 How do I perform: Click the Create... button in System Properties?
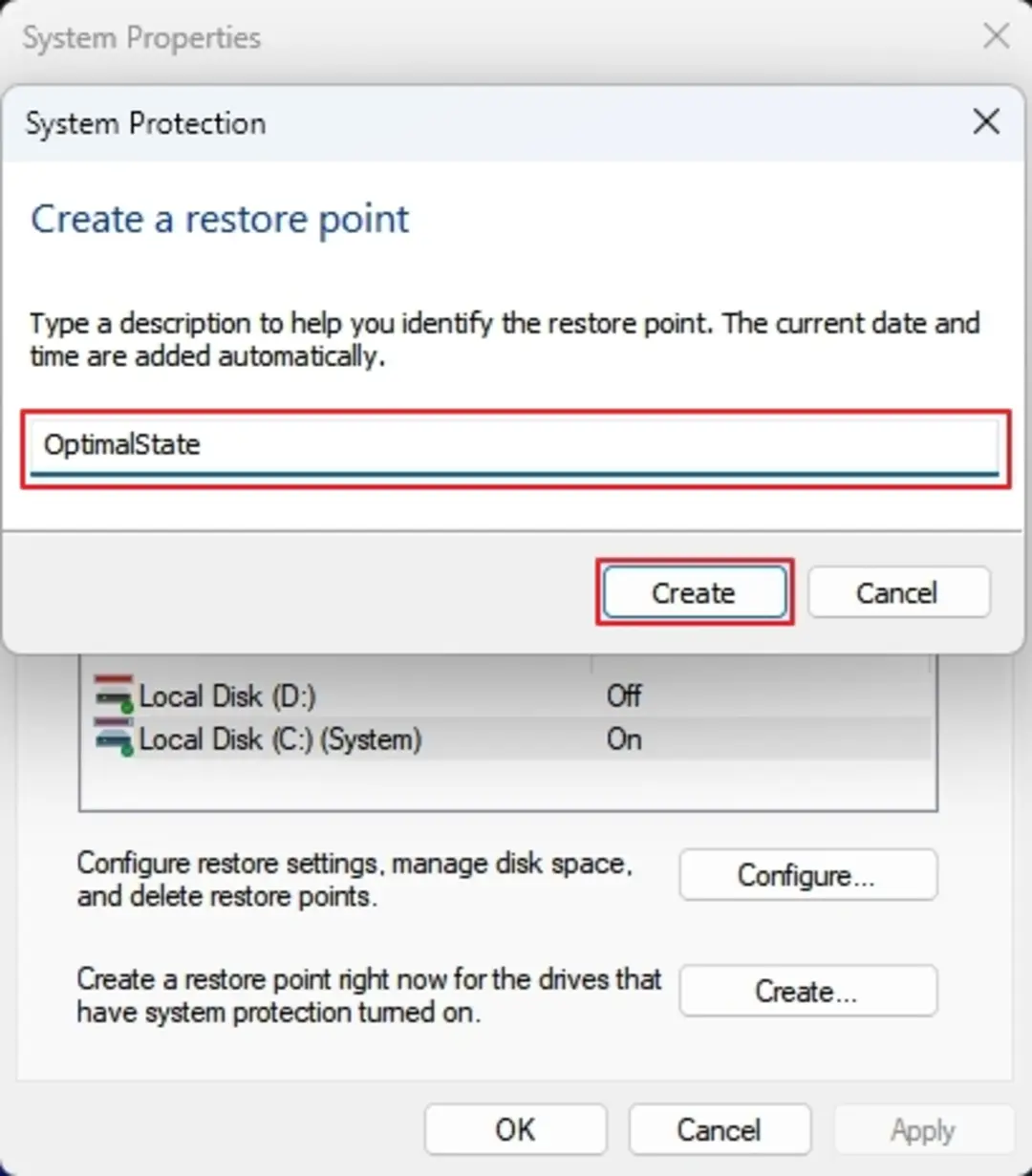tap(807, 991)
